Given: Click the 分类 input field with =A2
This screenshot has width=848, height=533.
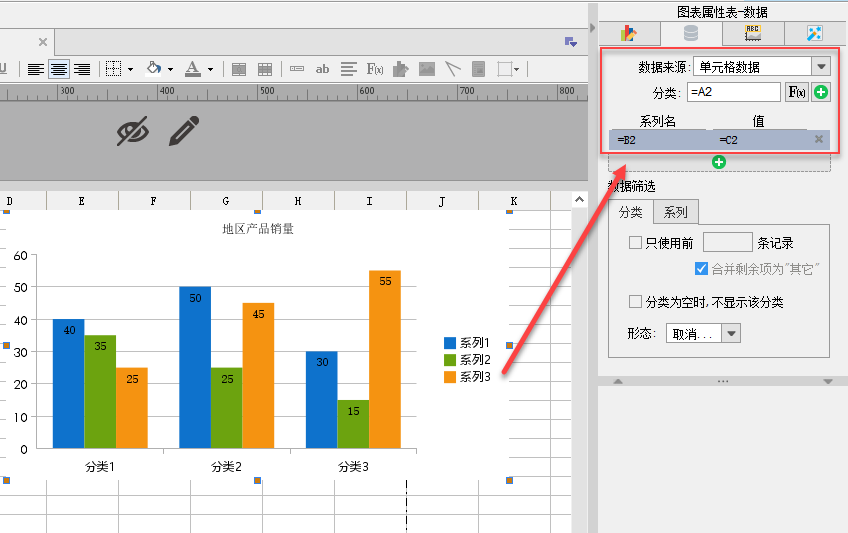Looking at the screenshot, I should pos(733,92).
